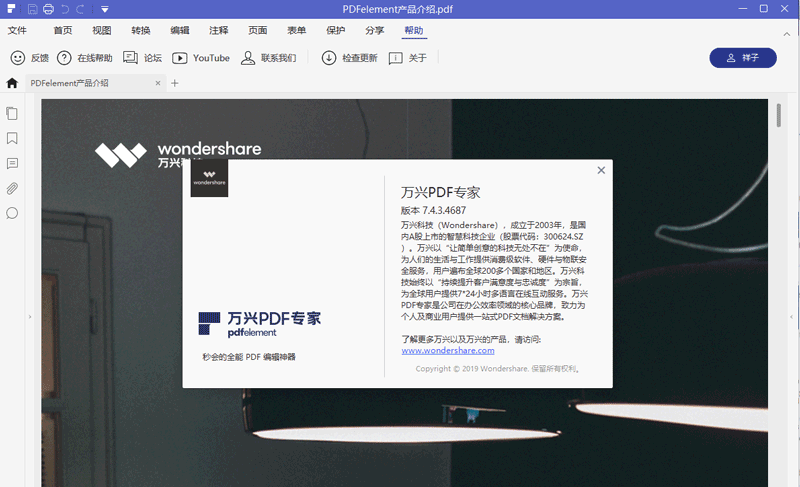Open the bookmarks panel icon
800x487 pixels.
coord(12,138)
